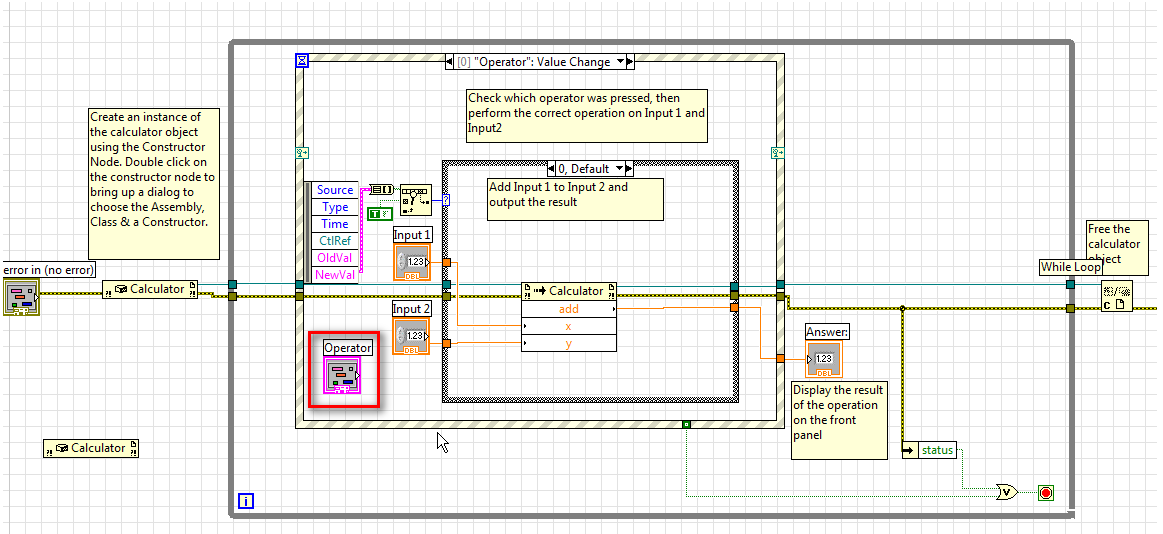Click the event structure timeout terminal
The height and width of the screenshot is (534, 1163).
point(303,61)
